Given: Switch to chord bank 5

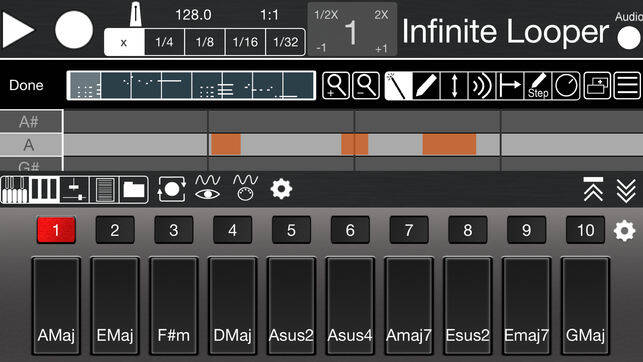Looking at the screenshot, I should click(291, 230).
